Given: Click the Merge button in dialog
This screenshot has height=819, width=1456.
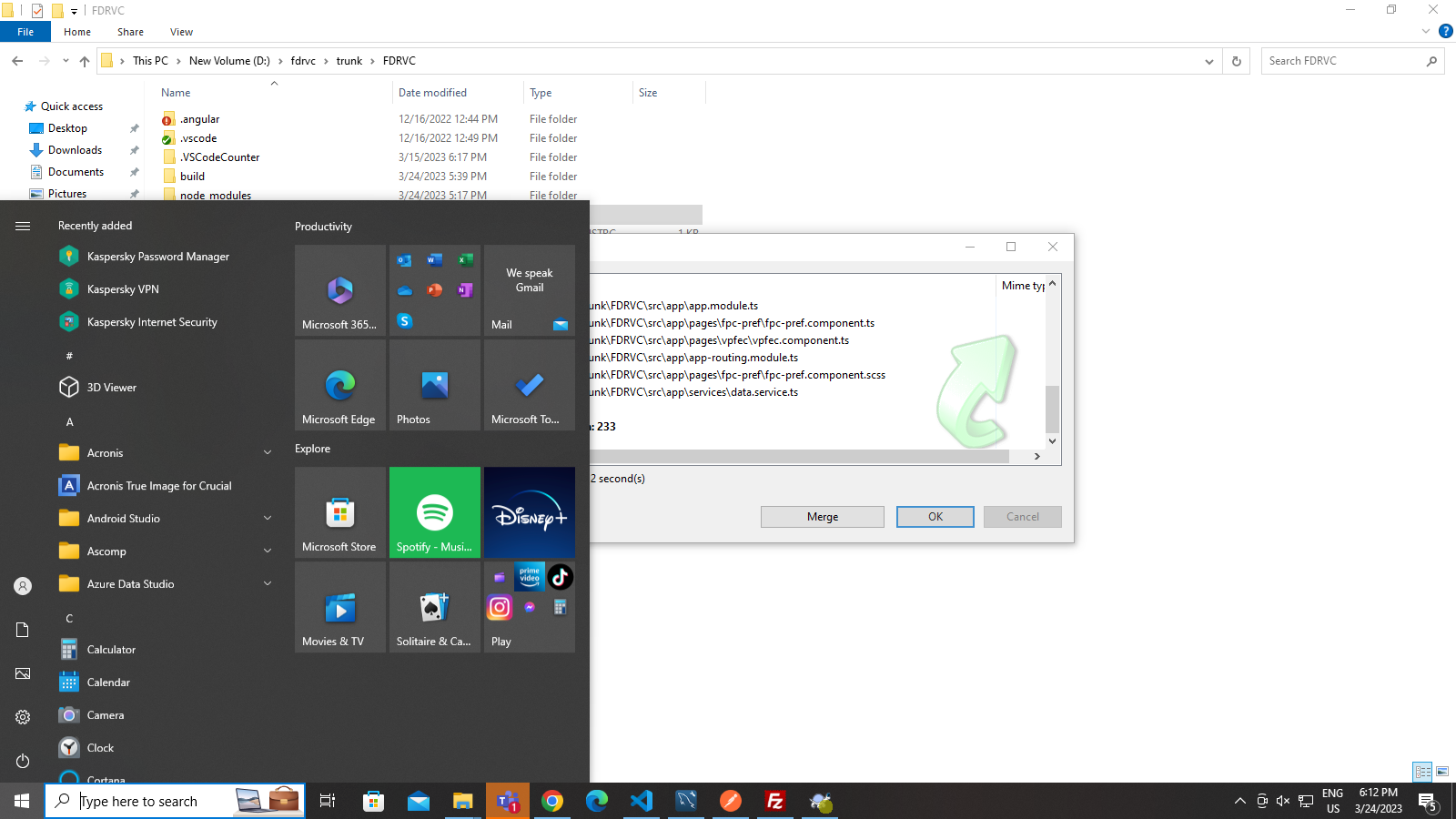Looking at the screenshot, I should pos(822,517).
